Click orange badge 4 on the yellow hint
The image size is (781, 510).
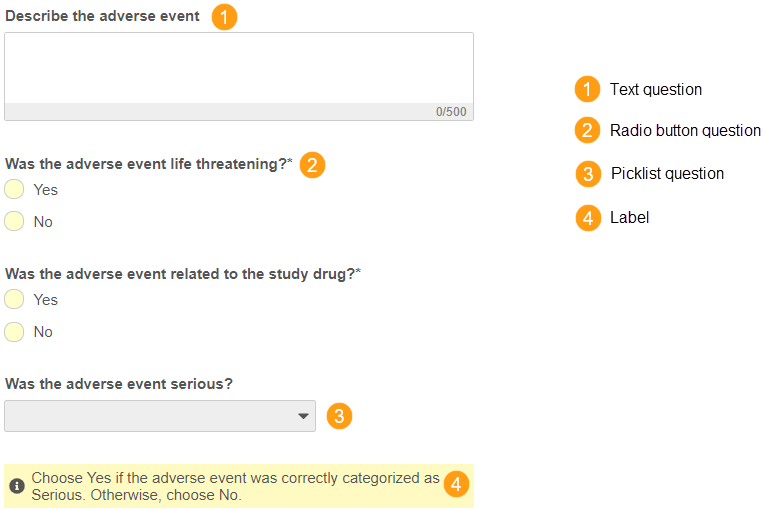pos(456,485)
